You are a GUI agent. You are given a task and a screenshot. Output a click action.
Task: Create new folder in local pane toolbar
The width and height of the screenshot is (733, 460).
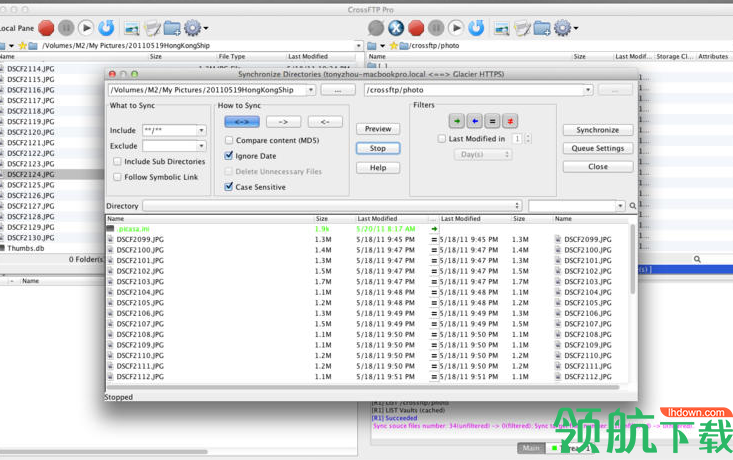pyautogui.click(x=172, y=29)
